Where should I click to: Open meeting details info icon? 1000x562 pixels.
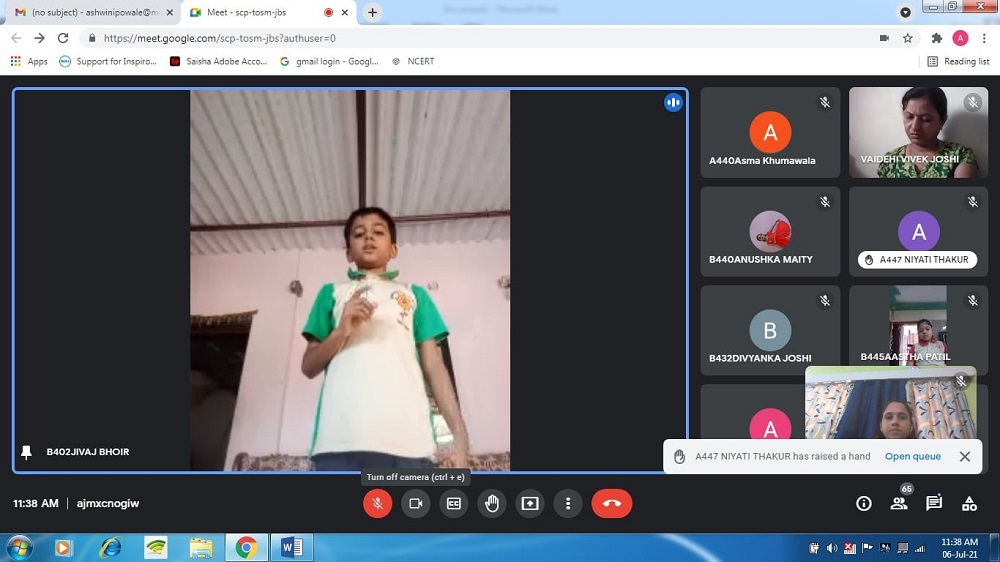864,503
